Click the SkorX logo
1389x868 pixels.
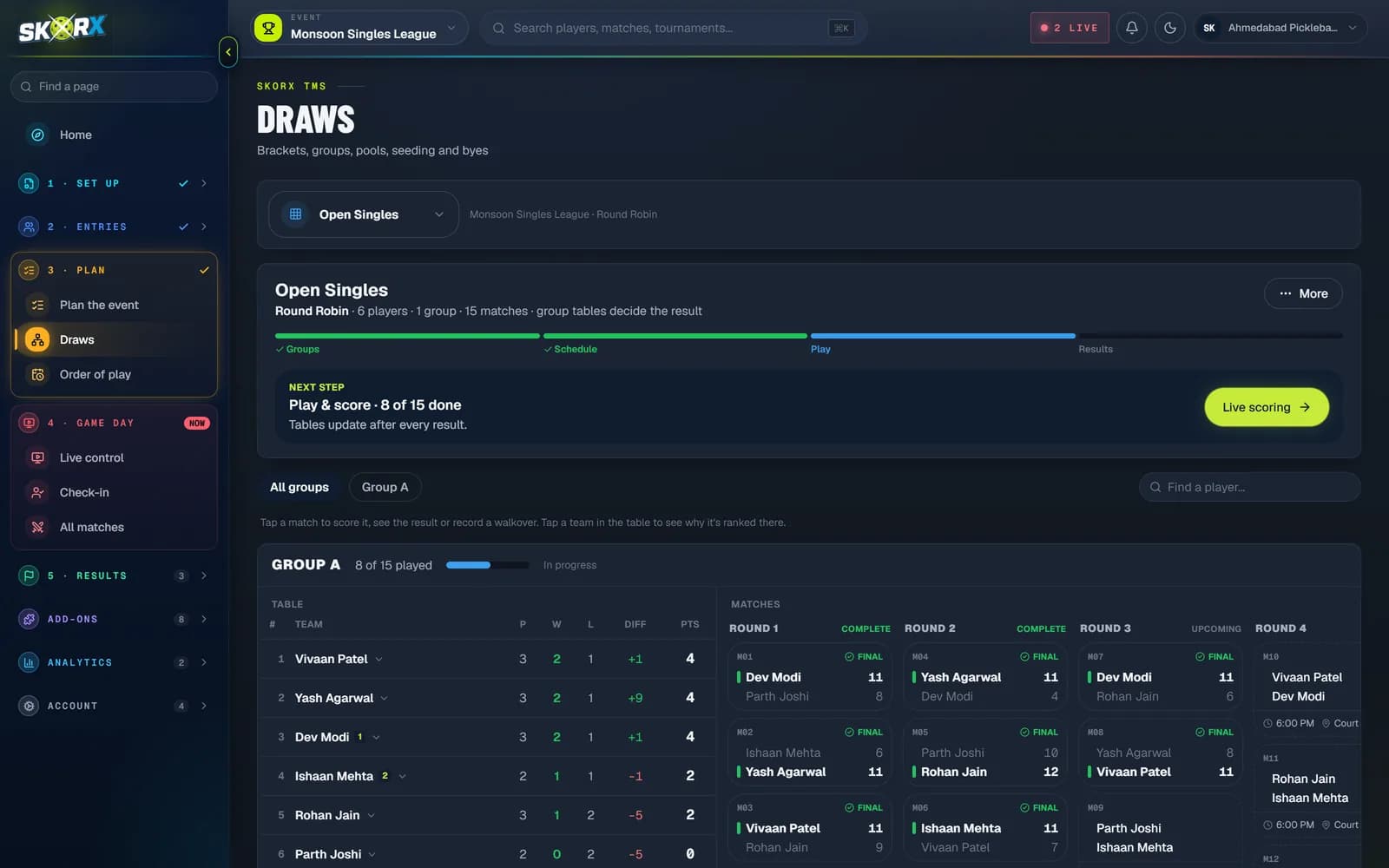63,29
